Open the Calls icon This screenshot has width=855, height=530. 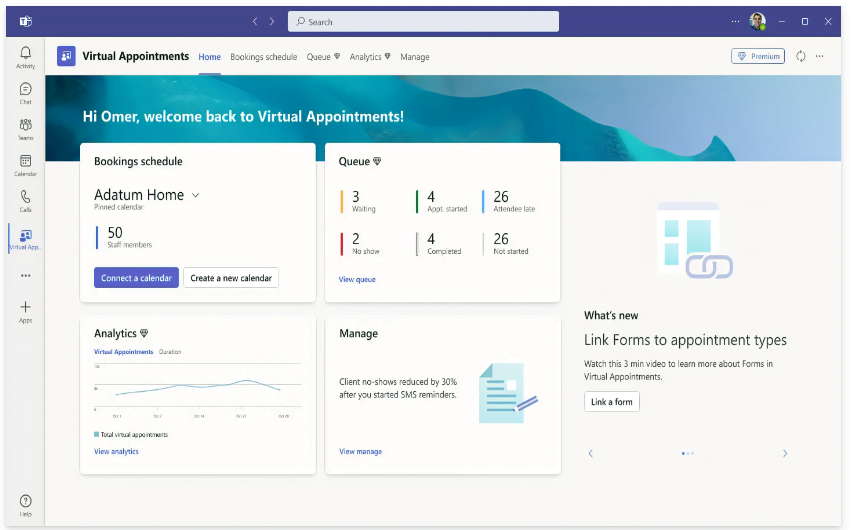click(x=25, y=201)
